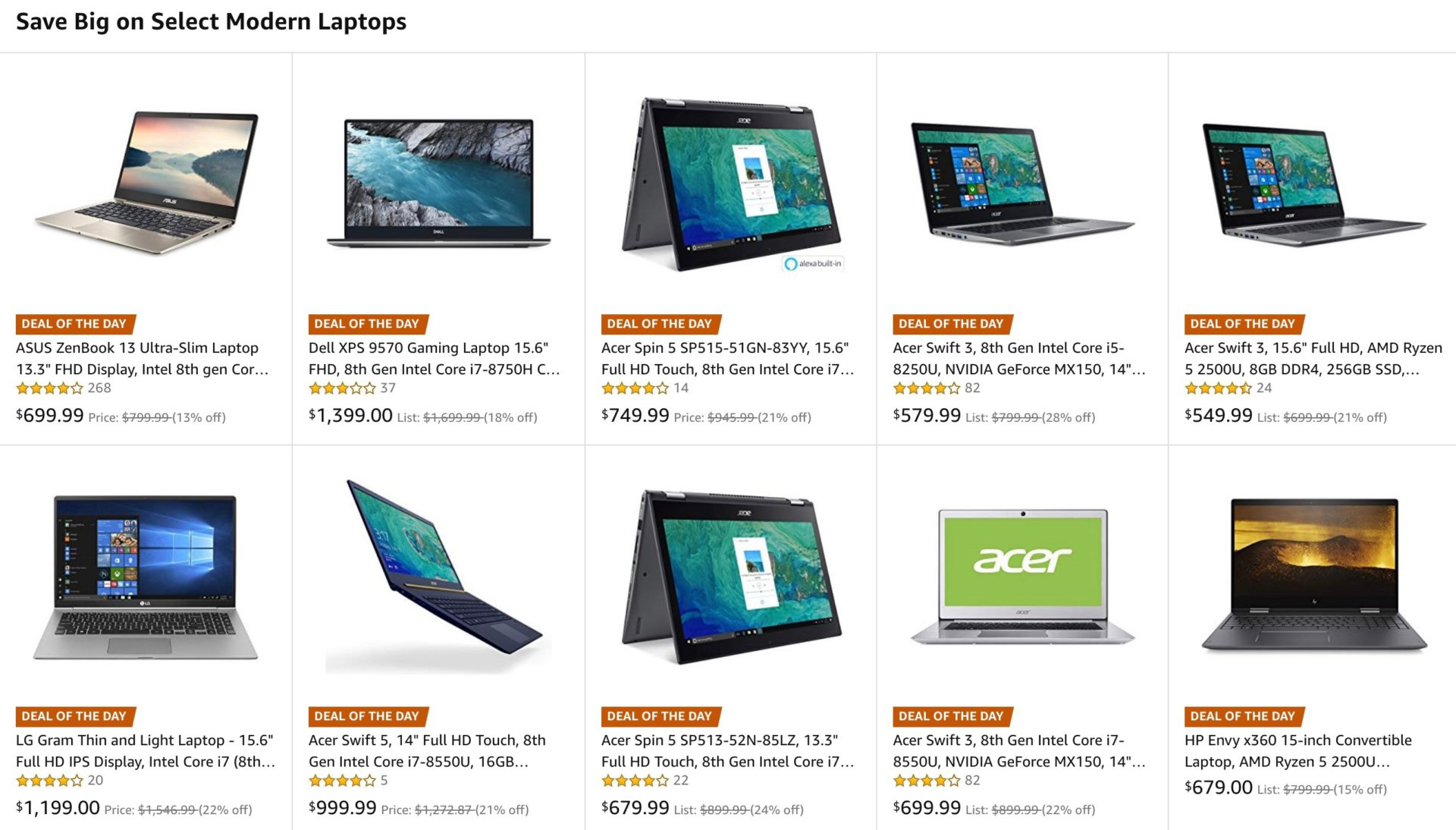Click the $679.99 price of Acer Spin 5 SP513
The image size is (1456, 830).
pyautogui.click(x=635, y=808)
